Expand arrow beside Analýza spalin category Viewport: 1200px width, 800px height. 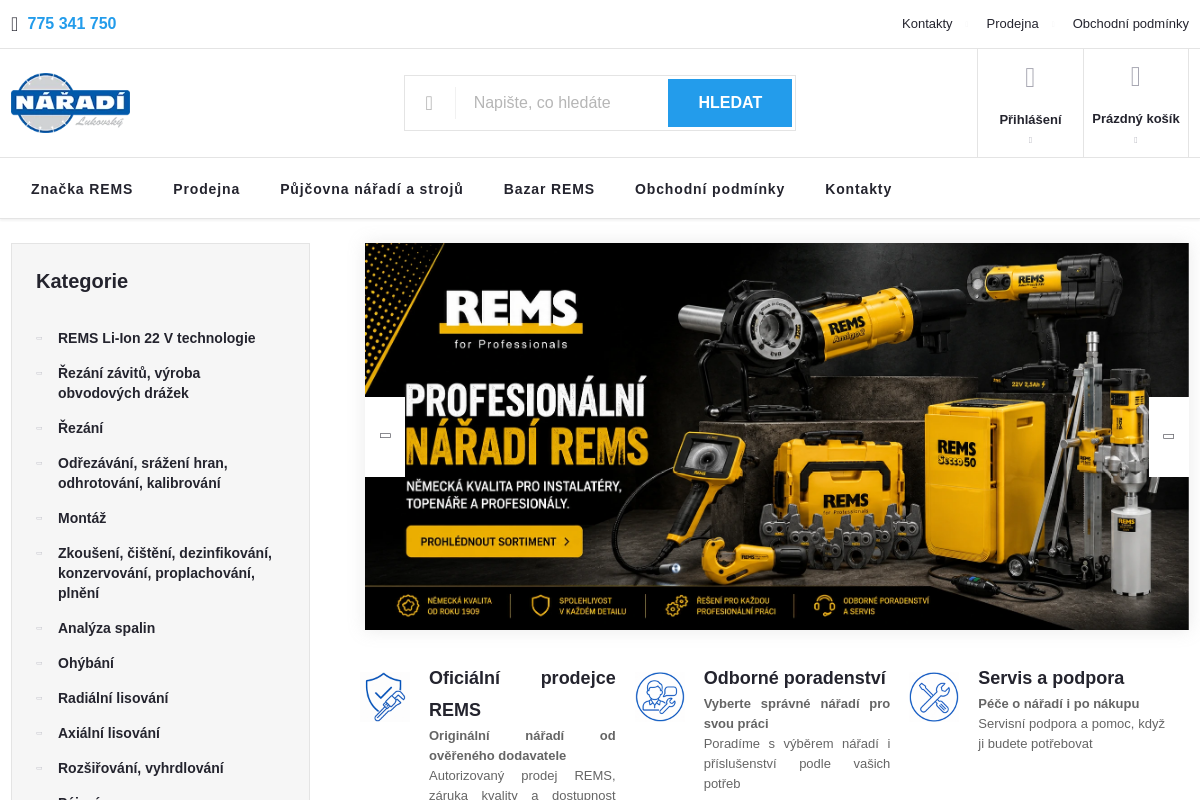pyautogui.click(x=39, y=628)
